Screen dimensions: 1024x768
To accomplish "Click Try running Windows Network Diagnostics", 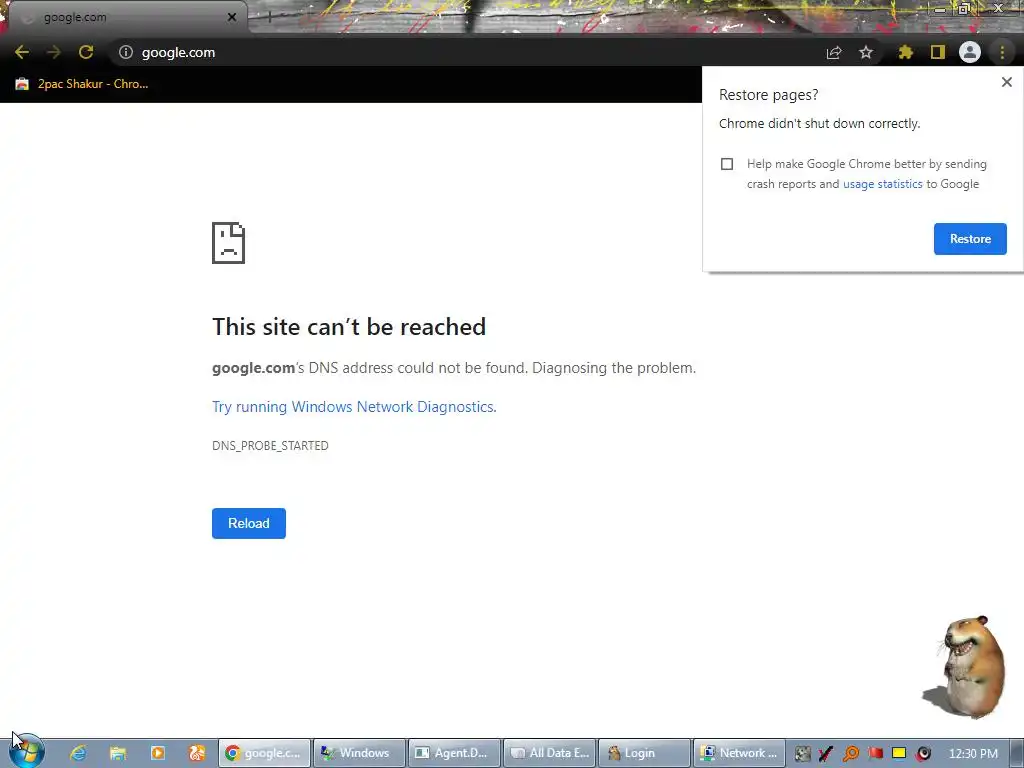I will (354, 407).
